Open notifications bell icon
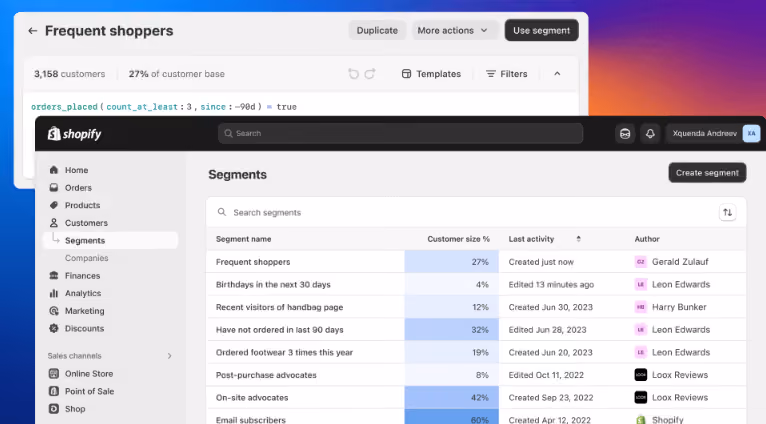Image resolution: width=766 pixels, height=424 pixels. 650,133
